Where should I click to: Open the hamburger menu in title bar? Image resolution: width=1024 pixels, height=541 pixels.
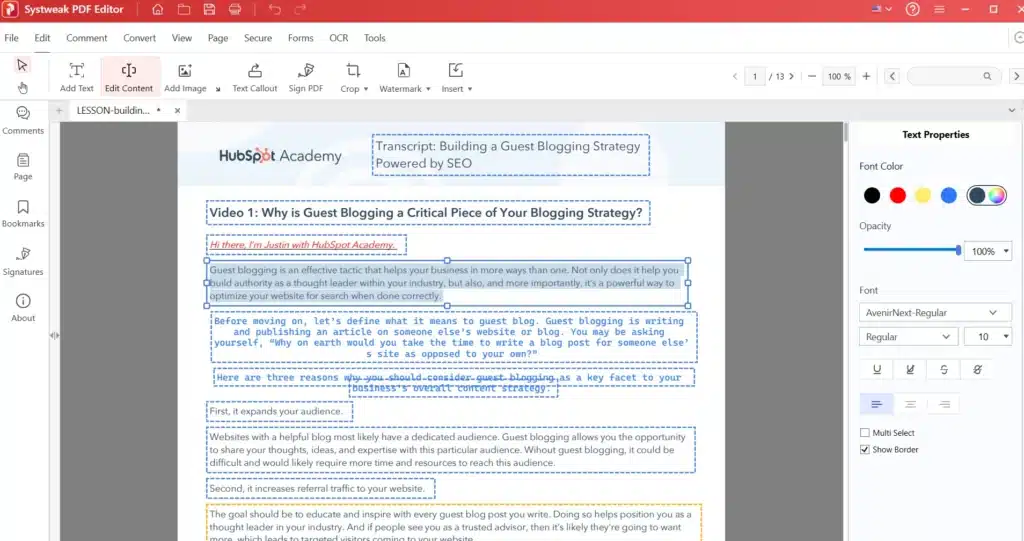point(939,10)
